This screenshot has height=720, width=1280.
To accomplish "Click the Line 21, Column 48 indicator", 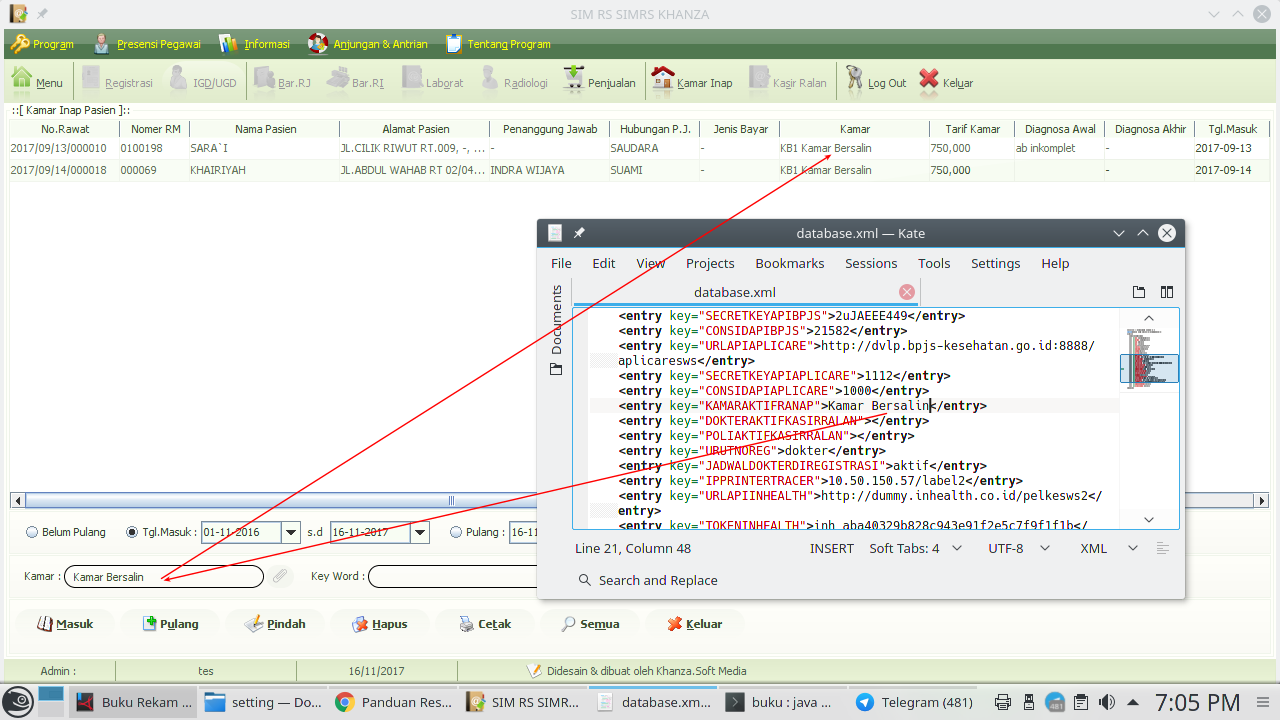I will click(633, 548).
